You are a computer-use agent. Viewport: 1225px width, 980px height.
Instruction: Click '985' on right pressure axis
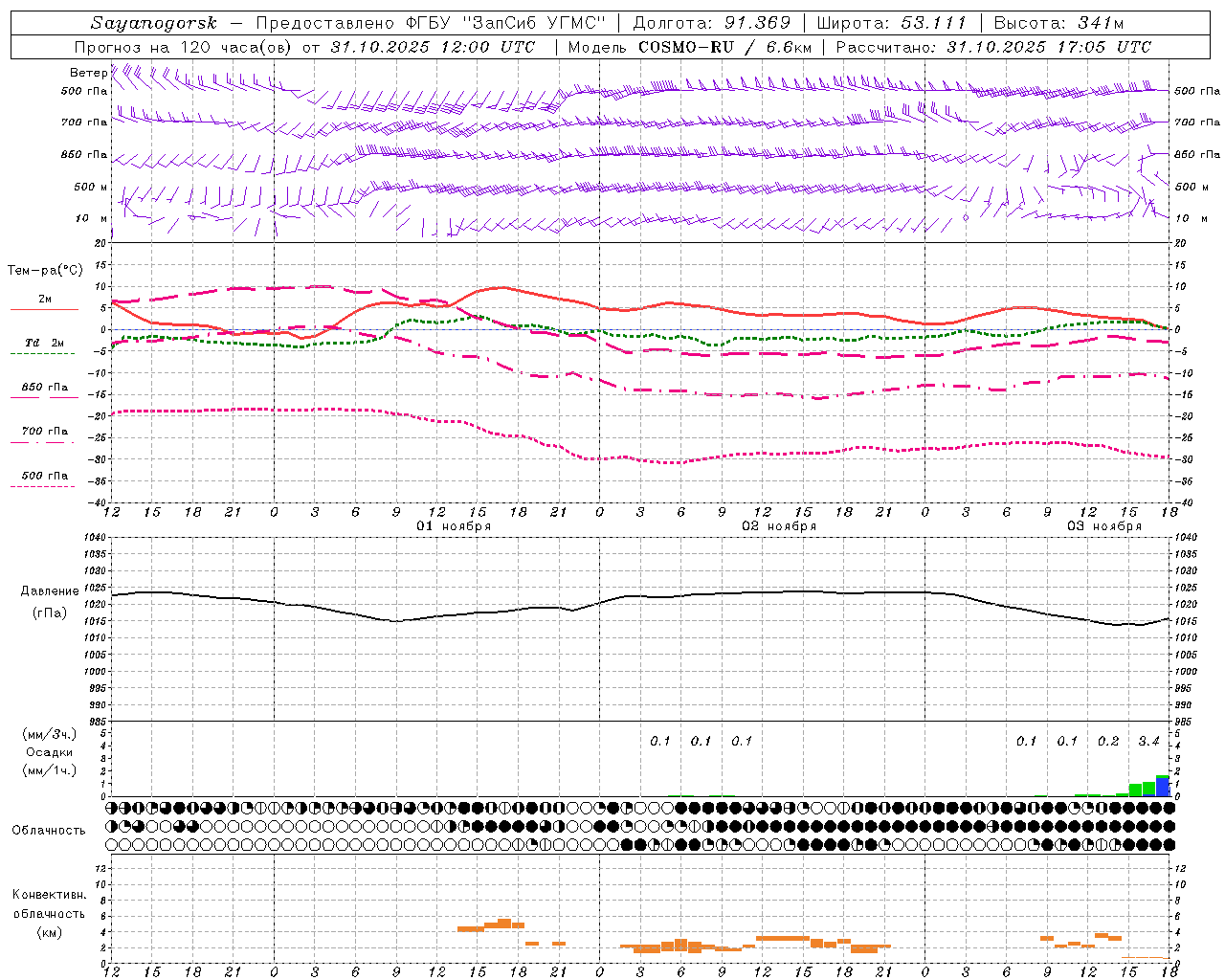[1185, 722]
